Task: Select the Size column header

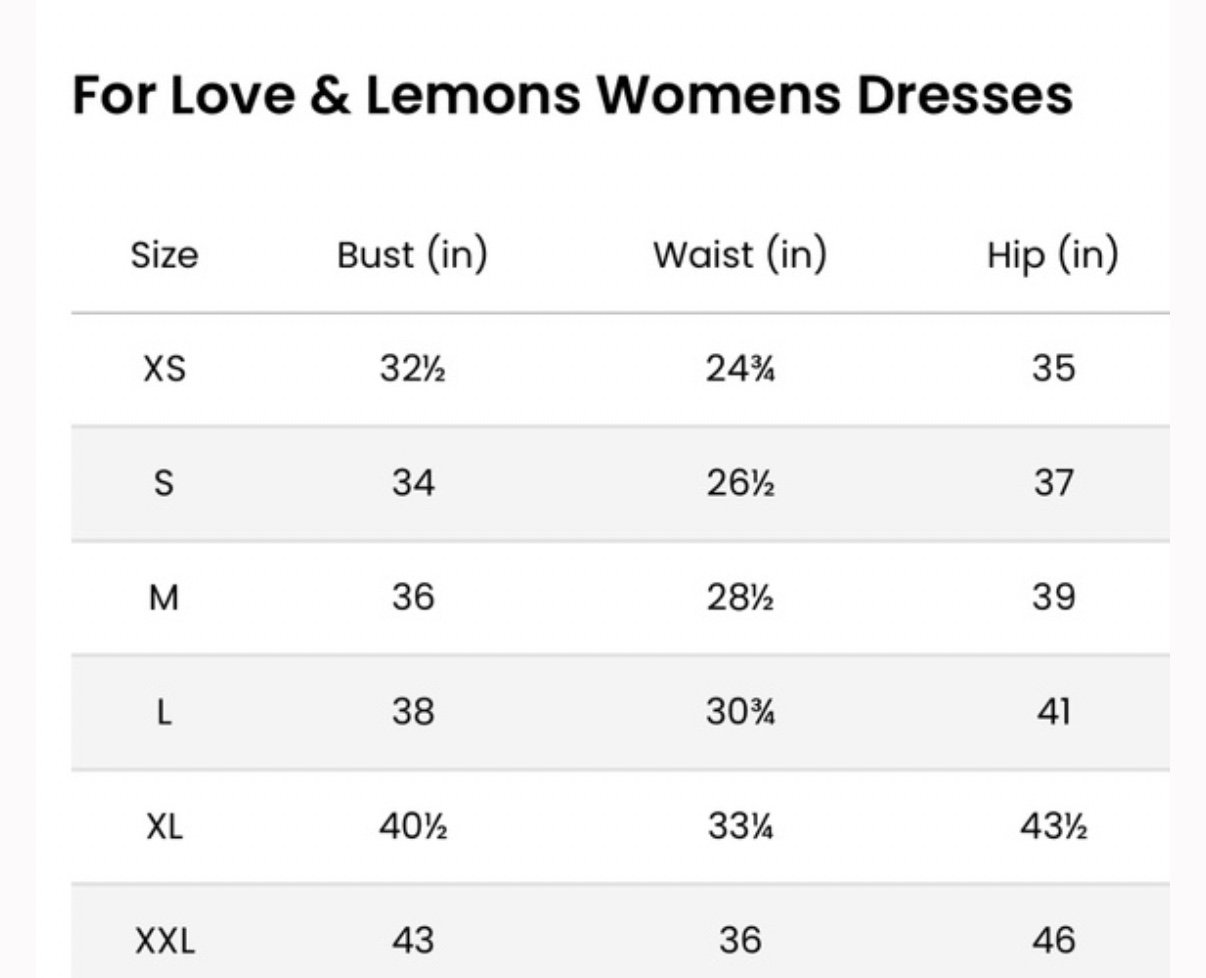Action: [x=164, y=255]
